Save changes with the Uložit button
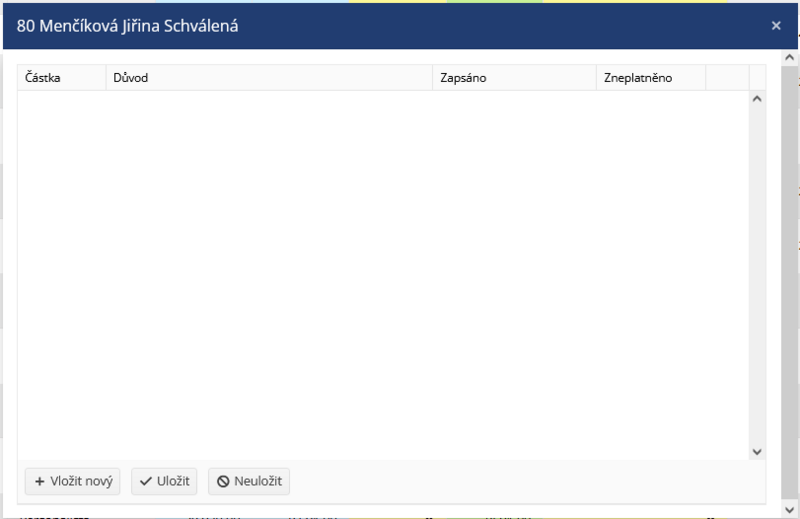Screen dimensions: 800x519 pos(164,481)
